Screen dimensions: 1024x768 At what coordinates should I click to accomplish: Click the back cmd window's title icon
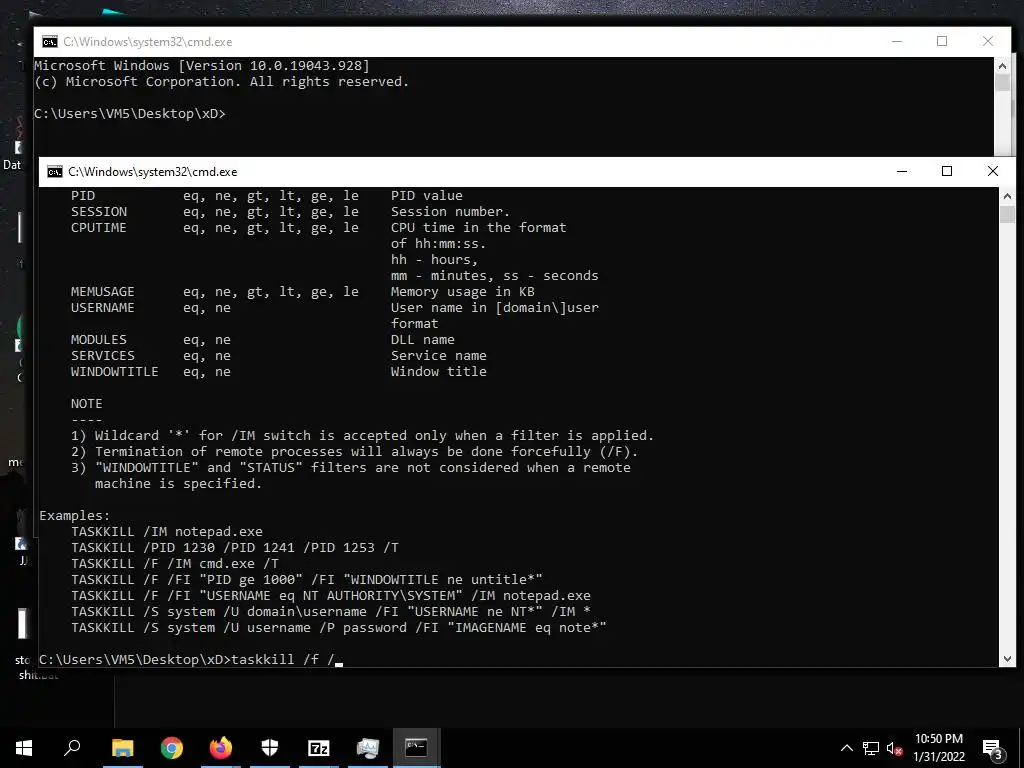[50, 42]
